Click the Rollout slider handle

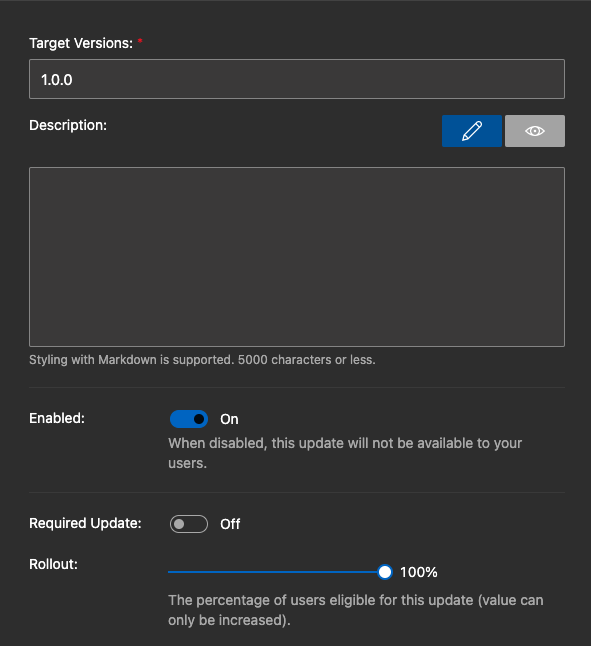[385, 572]
